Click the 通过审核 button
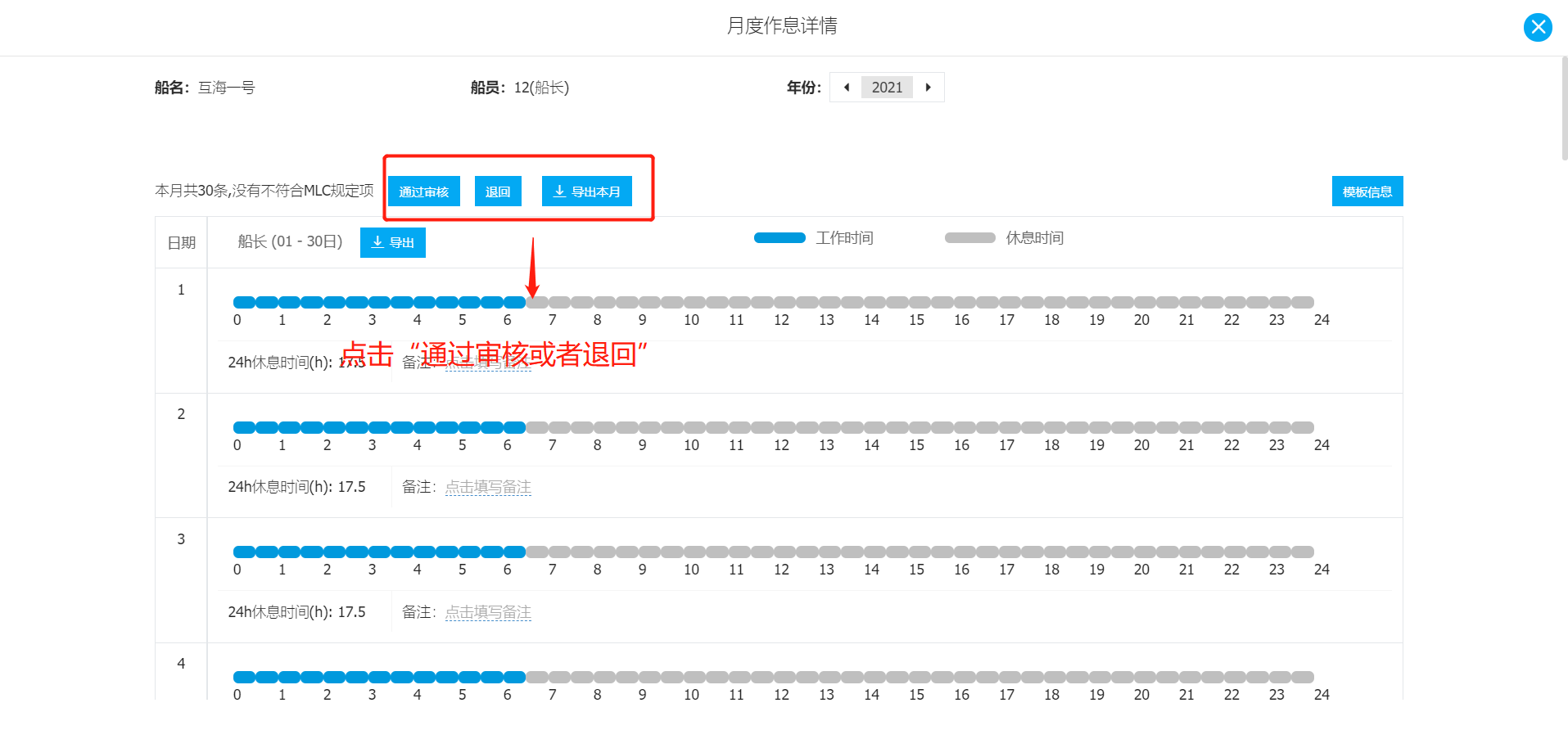 click(x=423, y=192)
